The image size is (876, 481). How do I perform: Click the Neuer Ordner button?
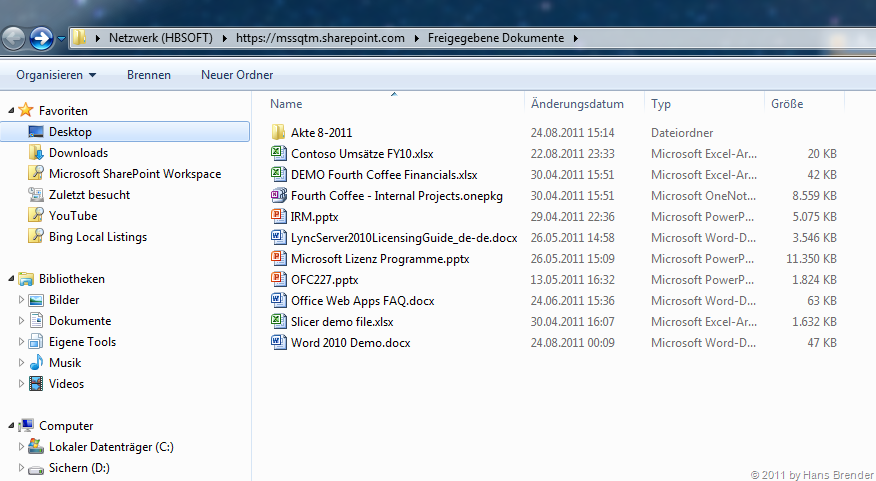237,75
